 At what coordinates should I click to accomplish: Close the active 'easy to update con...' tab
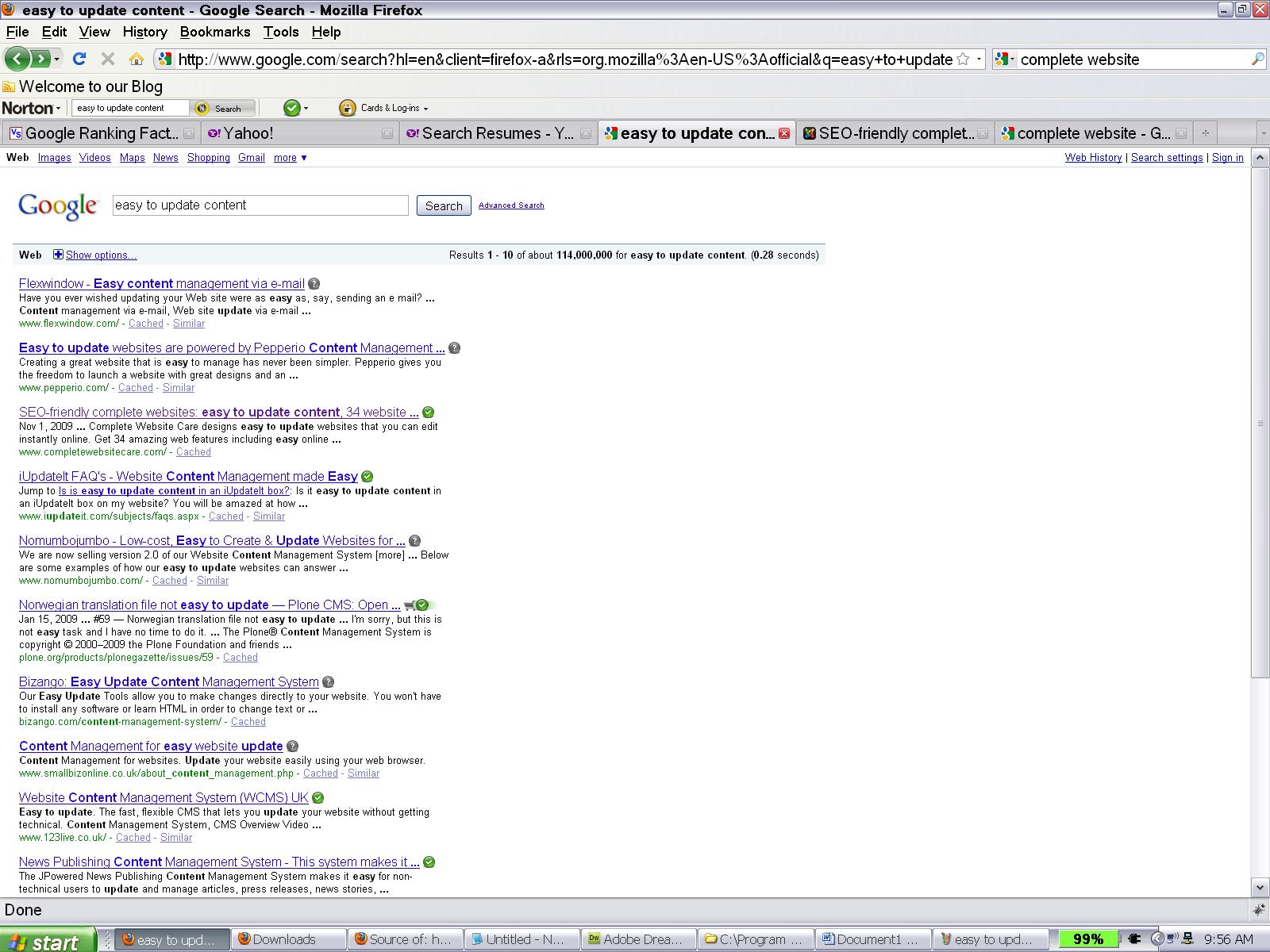point(784,133)
